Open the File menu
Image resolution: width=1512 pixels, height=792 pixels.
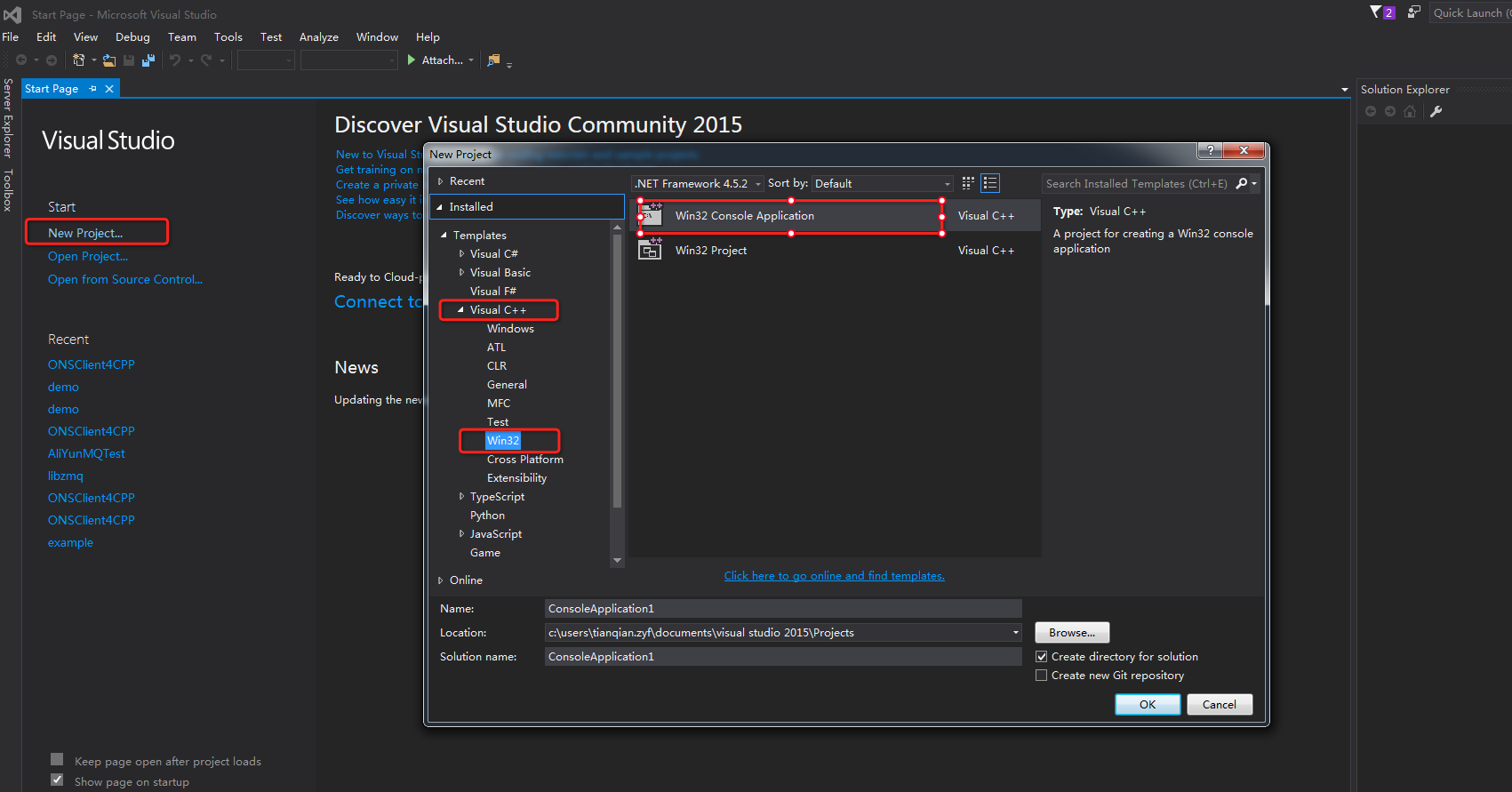tap(11, 37)
